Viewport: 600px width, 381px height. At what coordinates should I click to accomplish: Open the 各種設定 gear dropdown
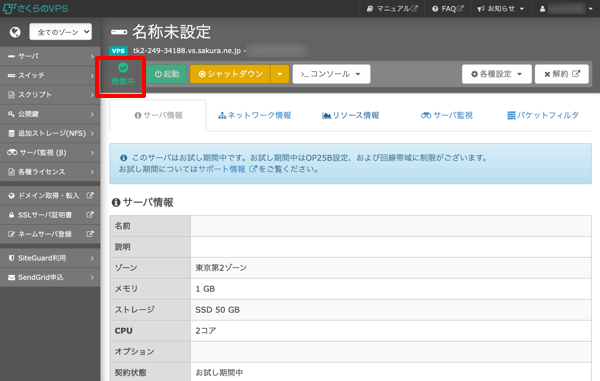point(497,74)
